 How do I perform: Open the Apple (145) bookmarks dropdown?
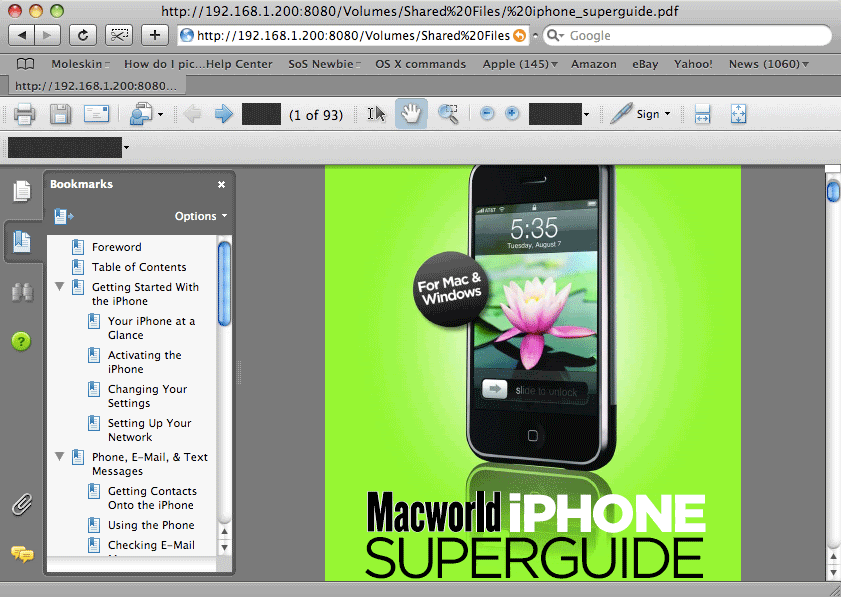[x=520, y=64]
